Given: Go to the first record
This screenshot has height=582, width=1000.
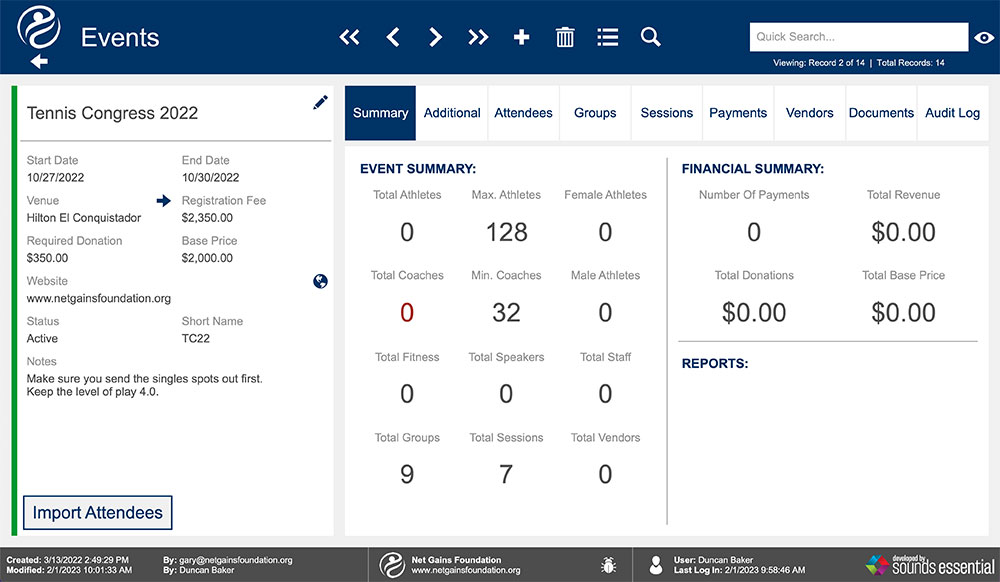Looking at the screenshot, I should click(x=349, y=37).
